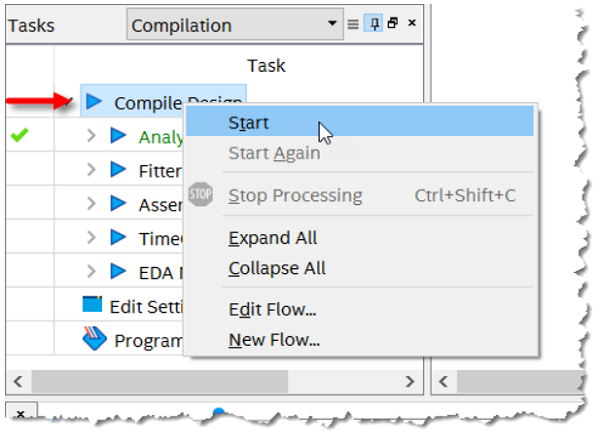Select Collapse All in context menu

277,268
